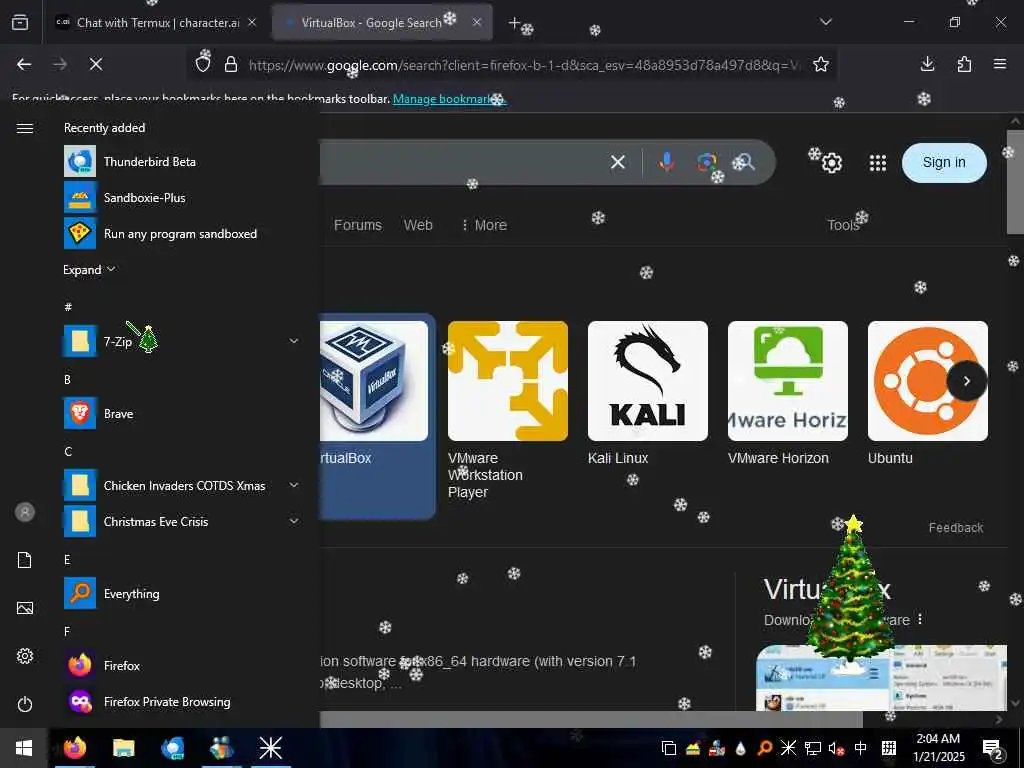Expand the Christmas Eve Crisis folder
Viewport: 1024px width, 768px height.
click(294, 521)
